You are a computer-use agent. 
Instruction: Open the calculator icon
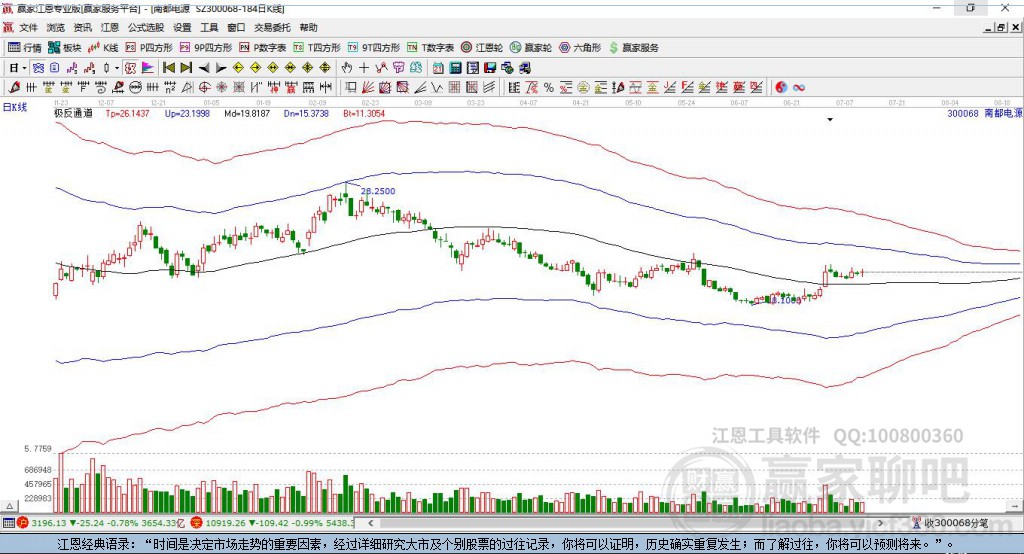tap(455, 68)
